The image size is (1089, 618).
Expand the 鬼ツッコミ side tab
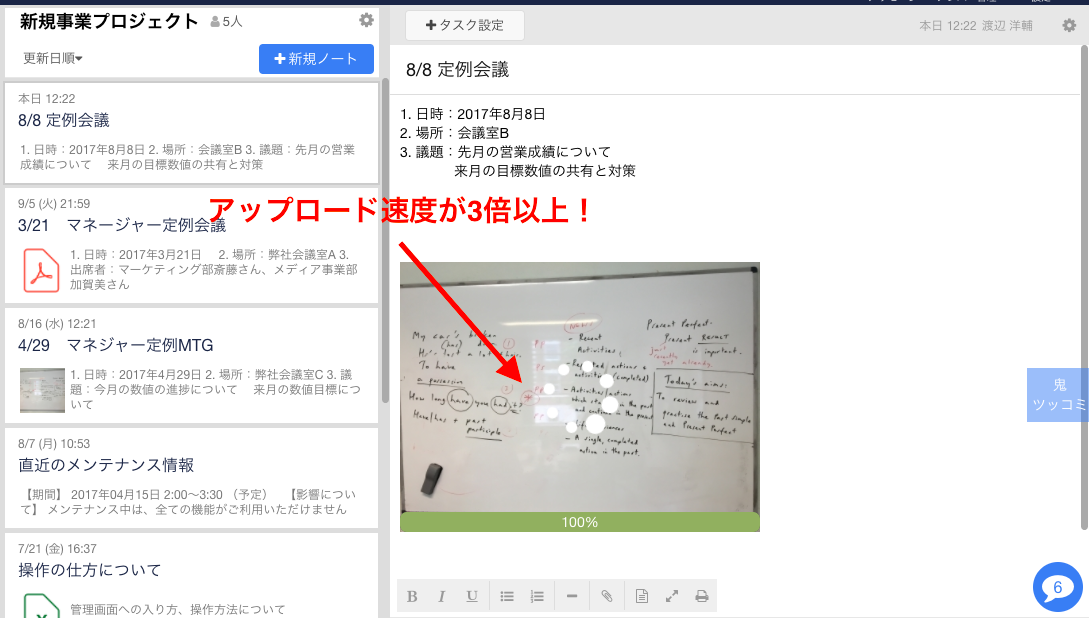[1058, 394]
